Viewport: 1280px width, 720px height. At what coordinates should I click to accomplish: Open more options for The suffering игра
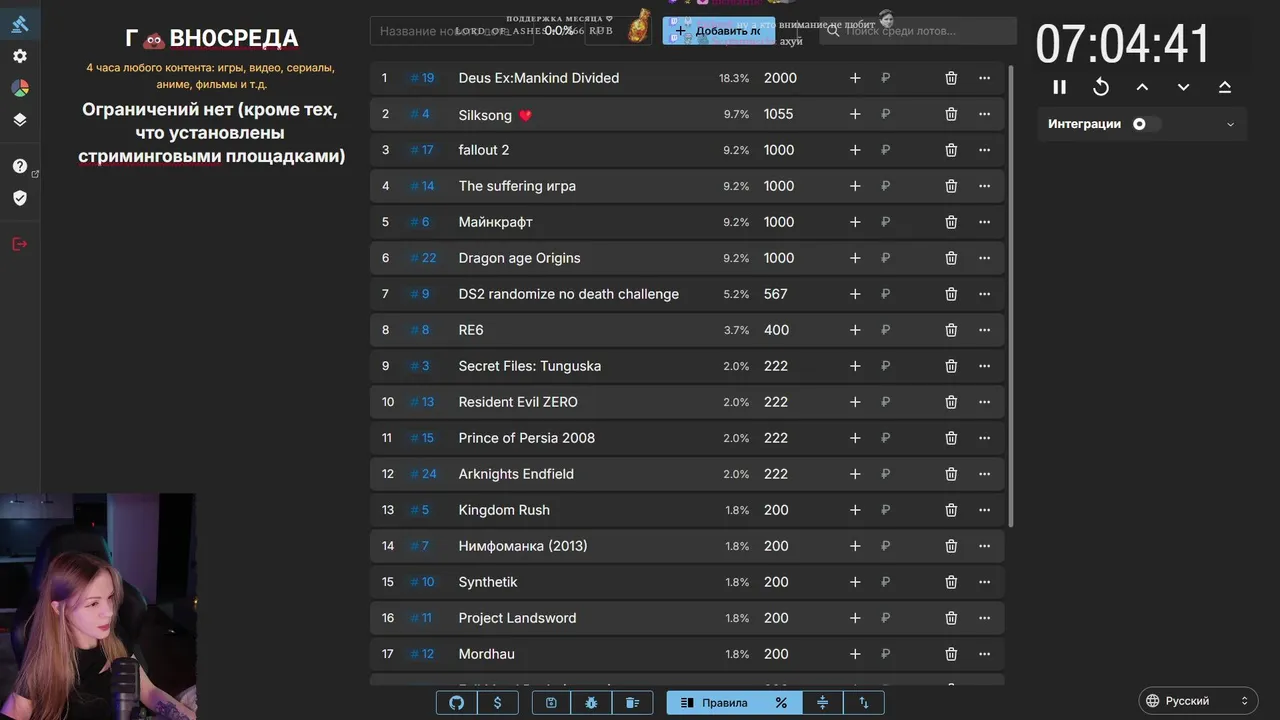coord(985,186)
